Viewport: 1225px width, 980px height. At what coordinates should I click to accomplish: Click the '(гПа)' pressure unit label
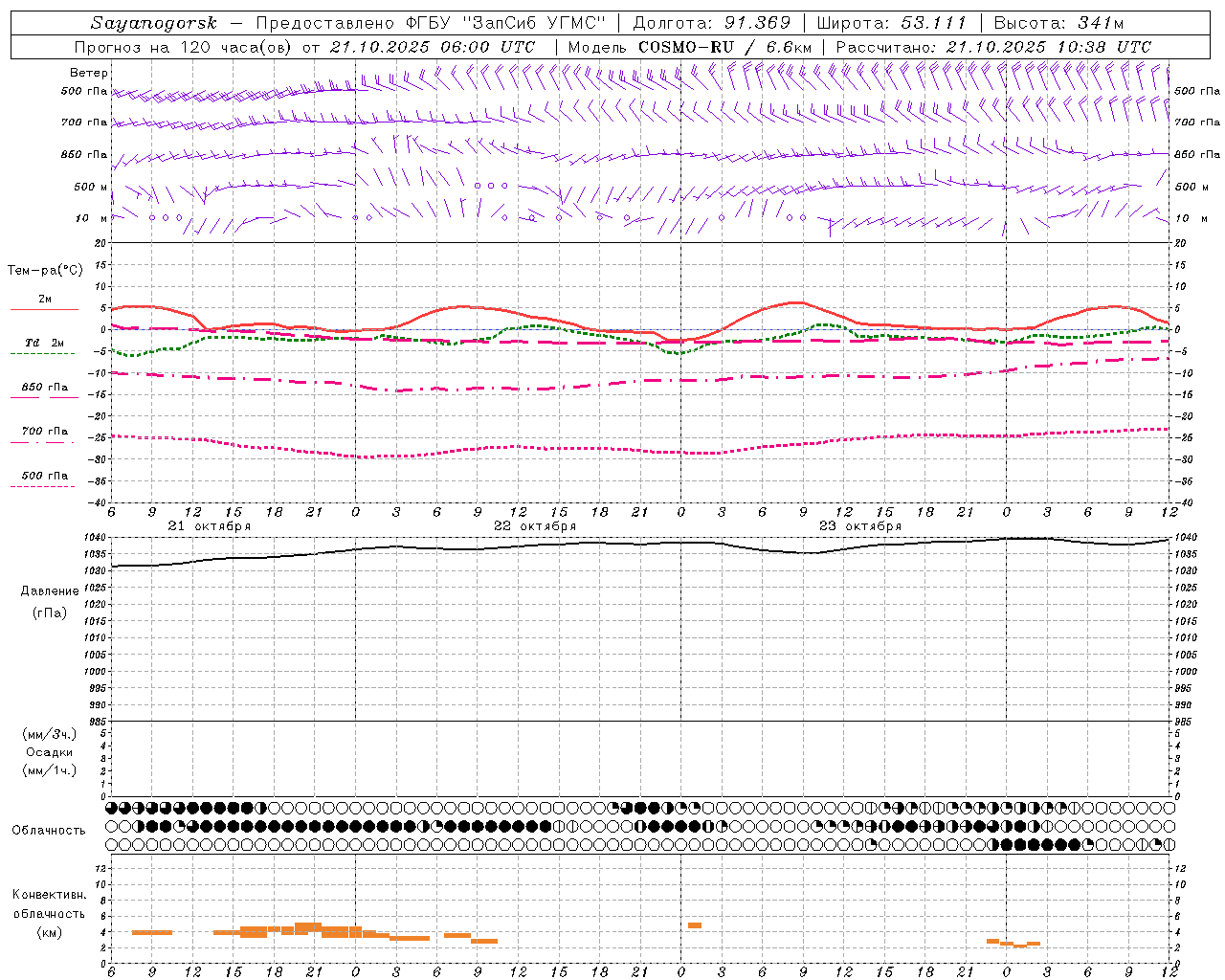coord(50,612)
